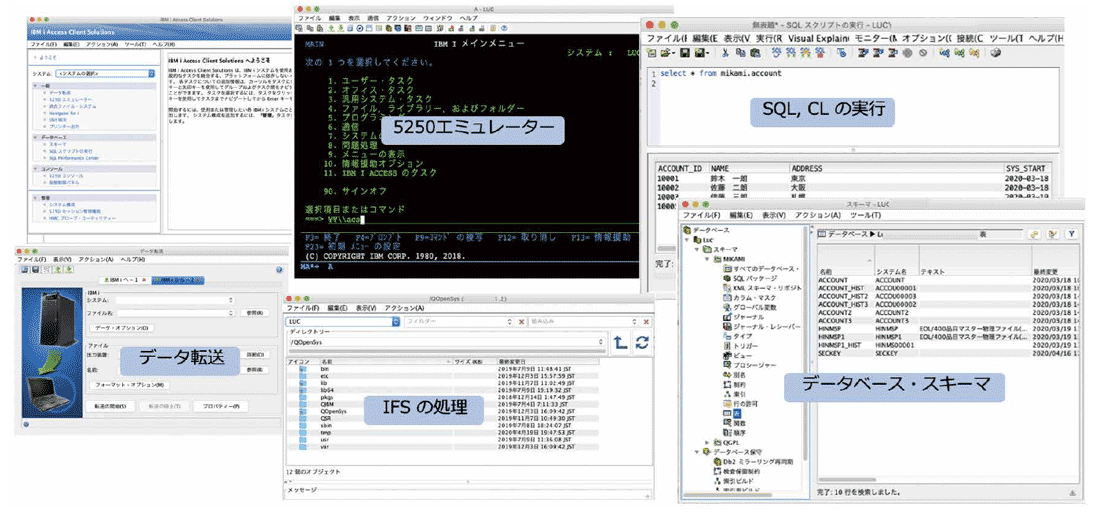Select XML スキーマ・リポジトリ node in schema tree

761,288
